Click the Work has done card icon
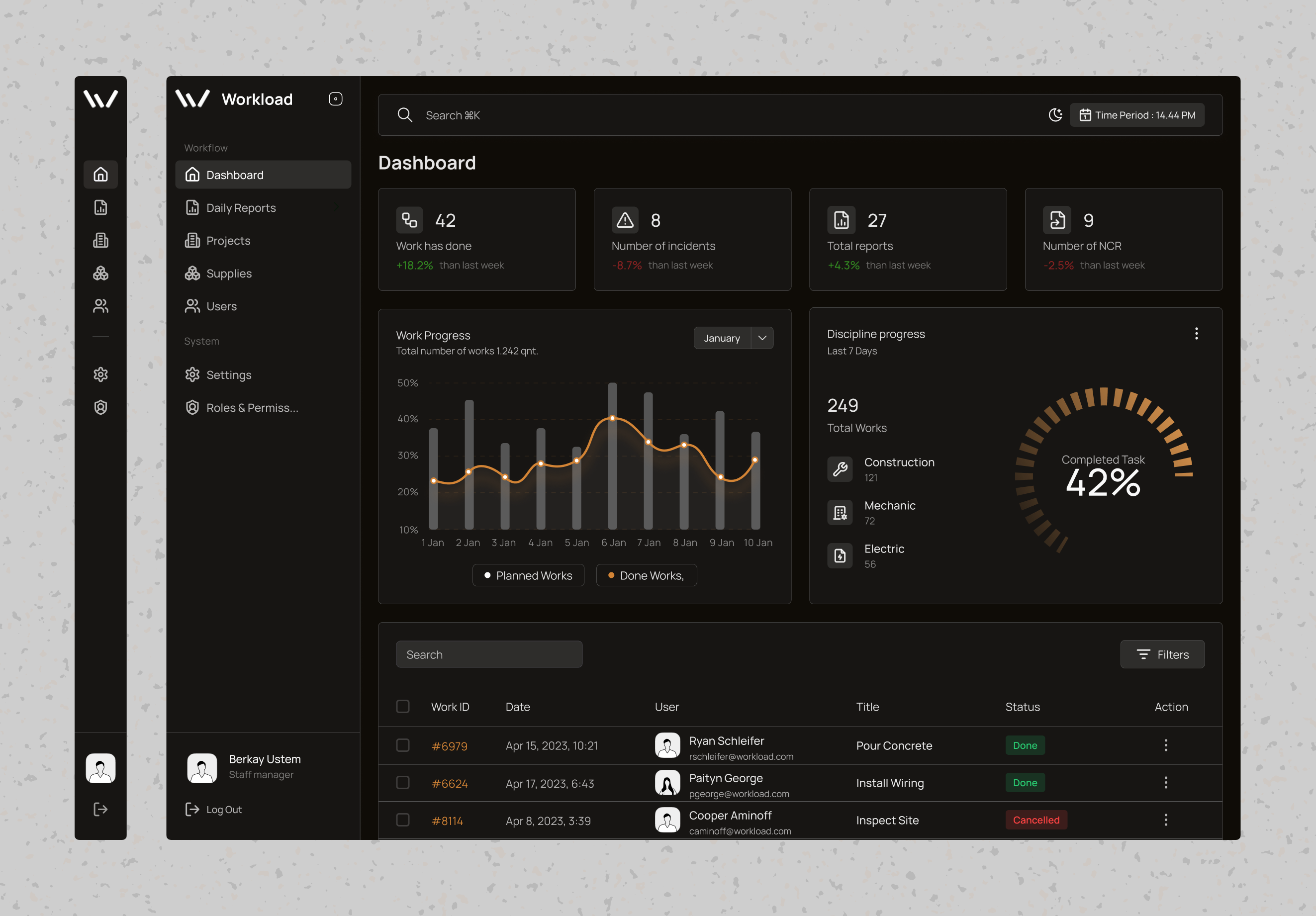The width and height of the screenshot is (1316, 916). [409, 220]
